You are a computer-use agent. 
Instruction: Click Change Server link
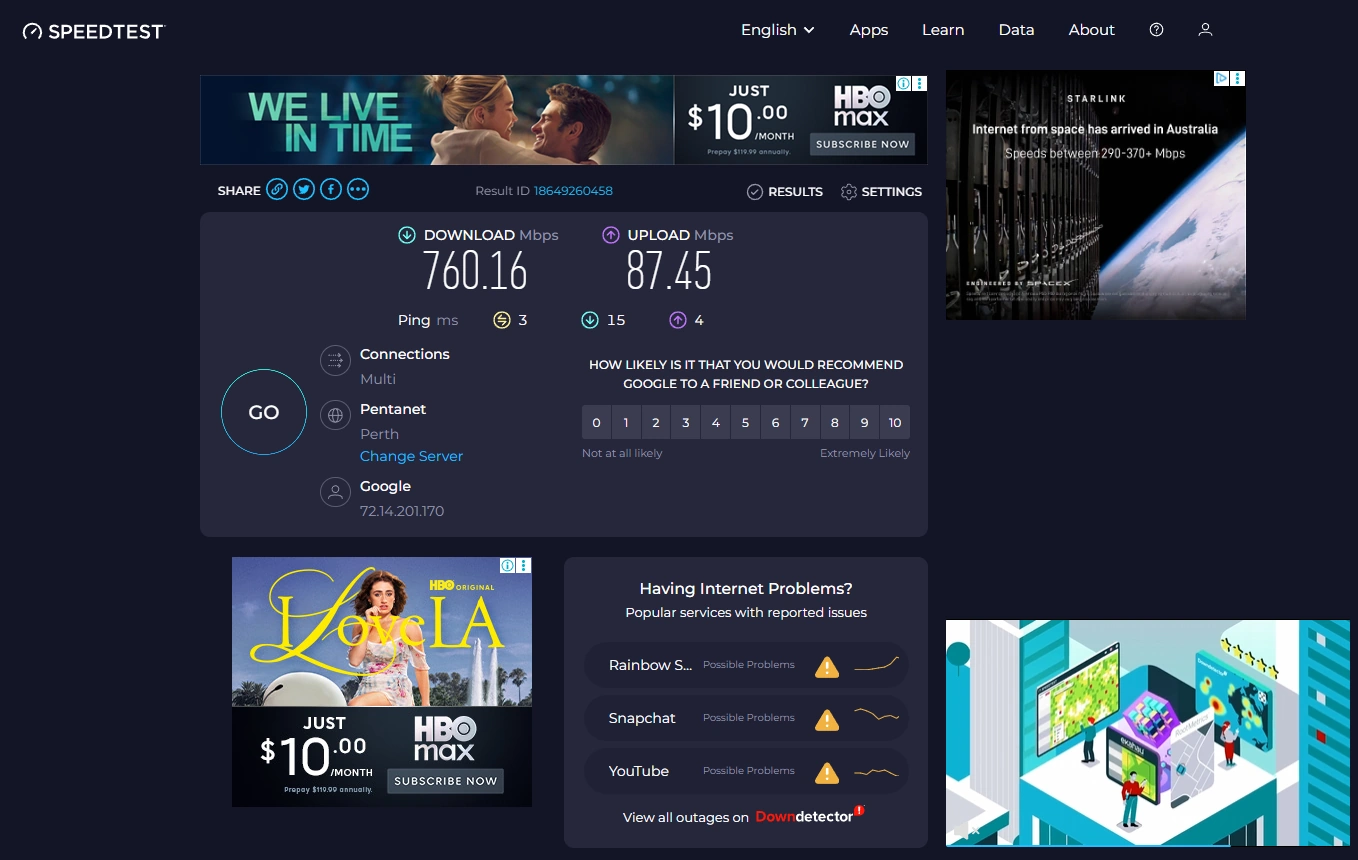pyautogui.click(x=411, y=456)
